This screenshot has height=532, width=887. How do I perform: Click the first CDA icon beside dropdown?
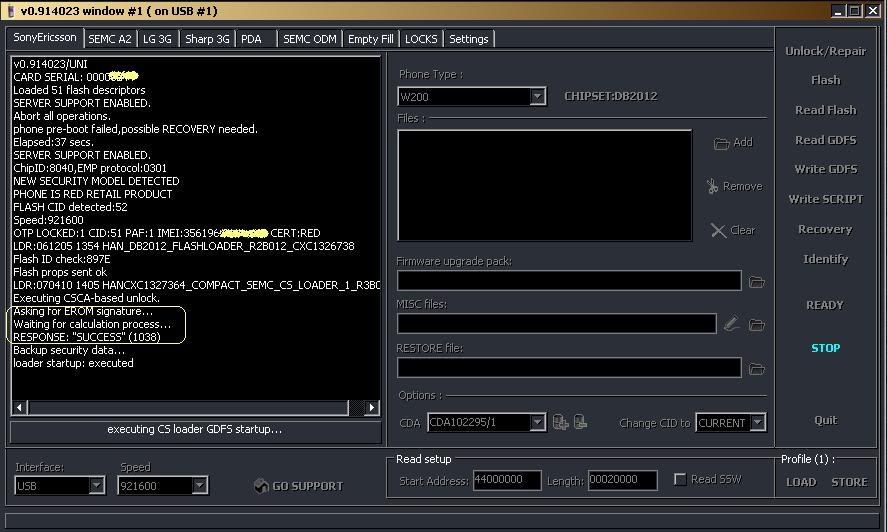(x=560, y=422)
